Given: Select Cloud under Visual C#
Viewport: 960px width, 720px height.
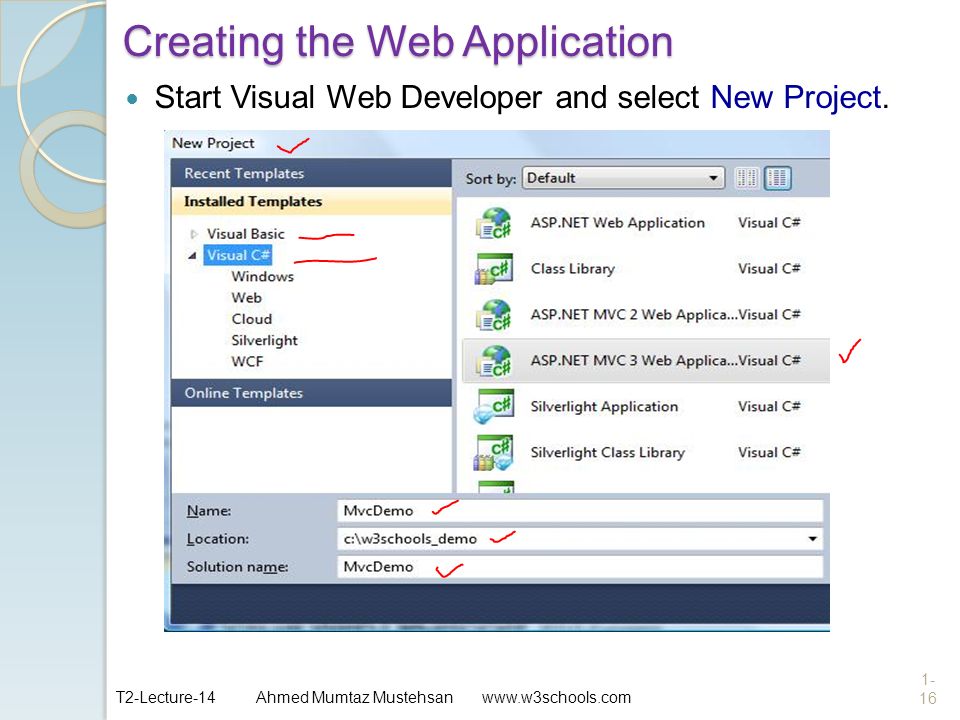Looking at the screenshot, I should point(252,320).
